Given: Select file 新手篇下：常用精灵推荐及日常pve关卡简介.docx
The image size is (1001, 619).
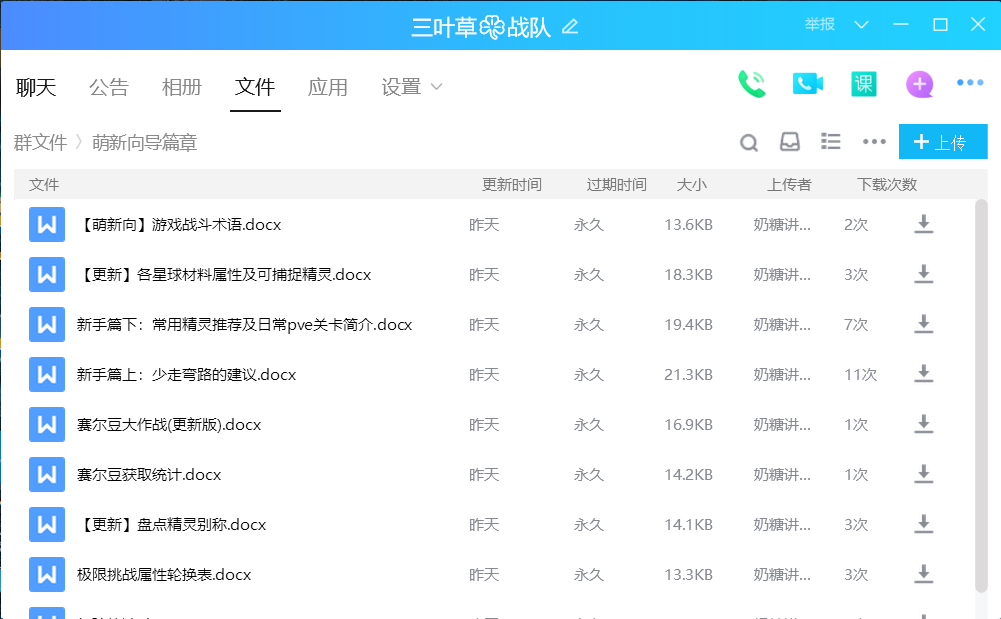Looking at the screenshot, I should [245, 325].
